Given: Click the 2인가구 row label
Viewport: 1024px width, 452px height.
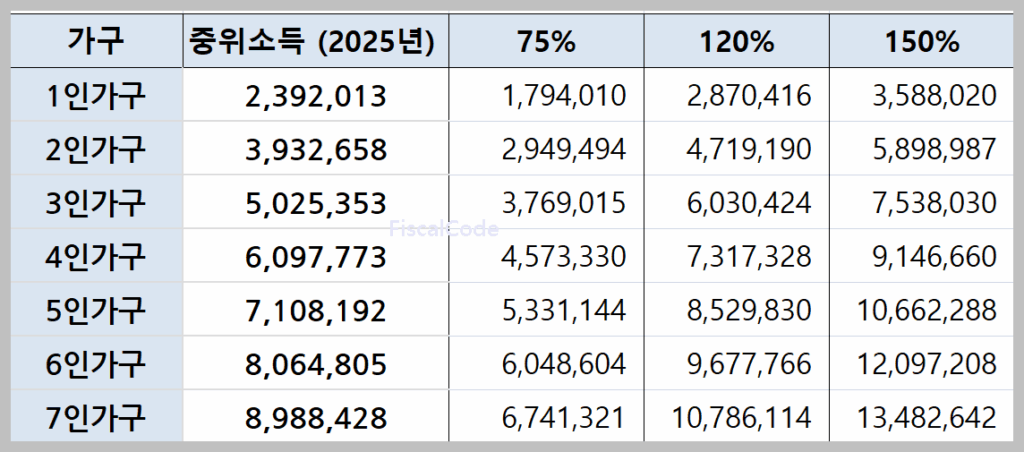Looking at the screenshot, I should tap(96, 150).
